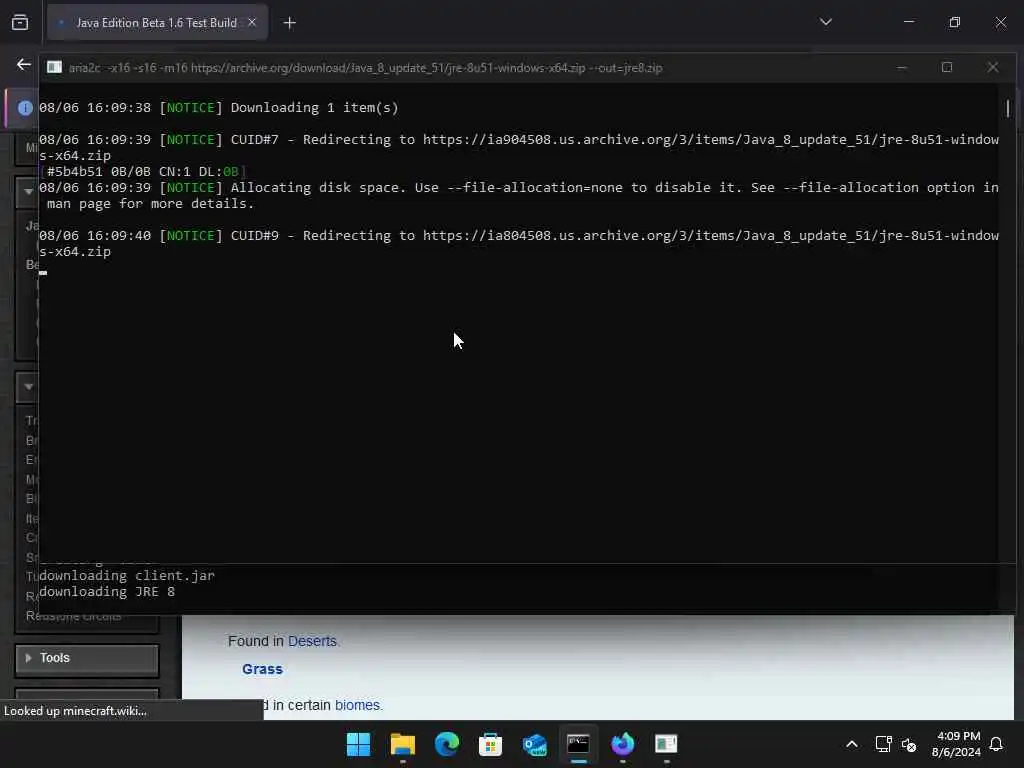Click the muted volume tray icon
Image resolution: width=1024 pixels, height=768 pixels.
(909, 744)
